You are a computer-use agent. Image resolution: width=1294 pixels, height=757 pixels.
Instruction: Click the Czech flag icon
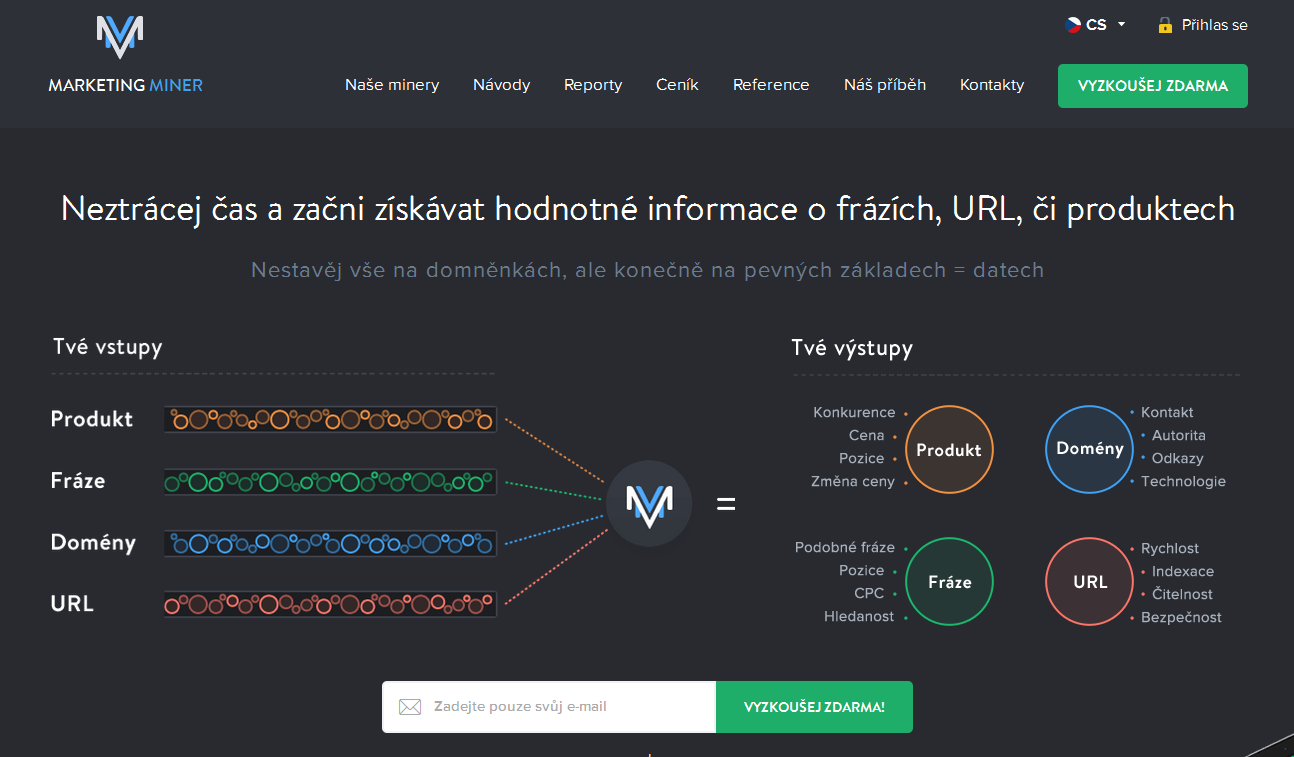[x=1073, y=25]
